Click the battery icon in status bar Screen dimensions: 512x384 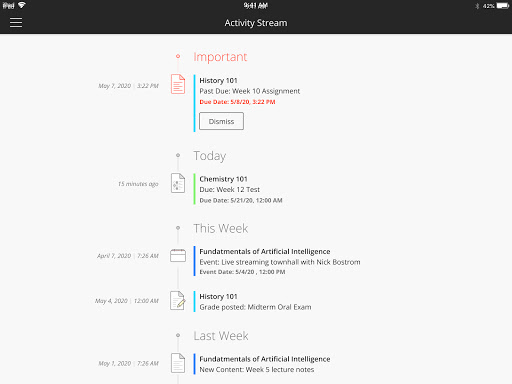click(503, 6)
